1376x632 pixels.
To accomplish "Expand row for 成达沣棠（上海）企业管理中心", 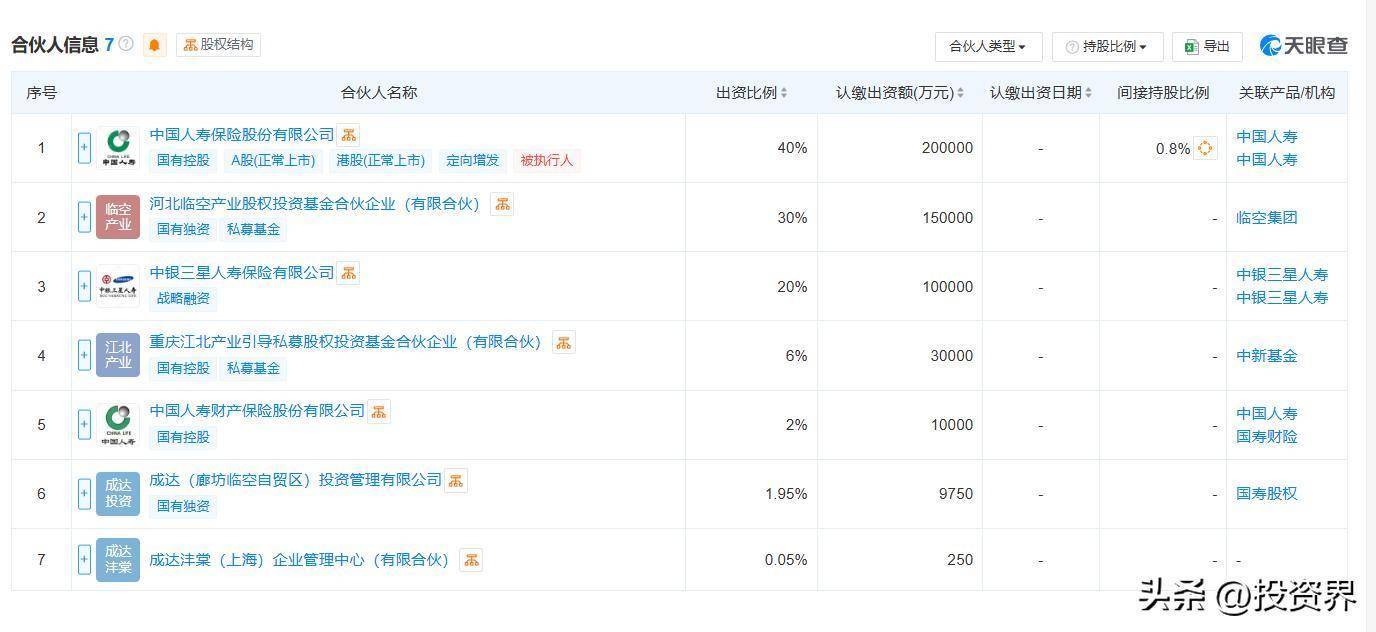I will pyautogui.click(x=84, y=560).
